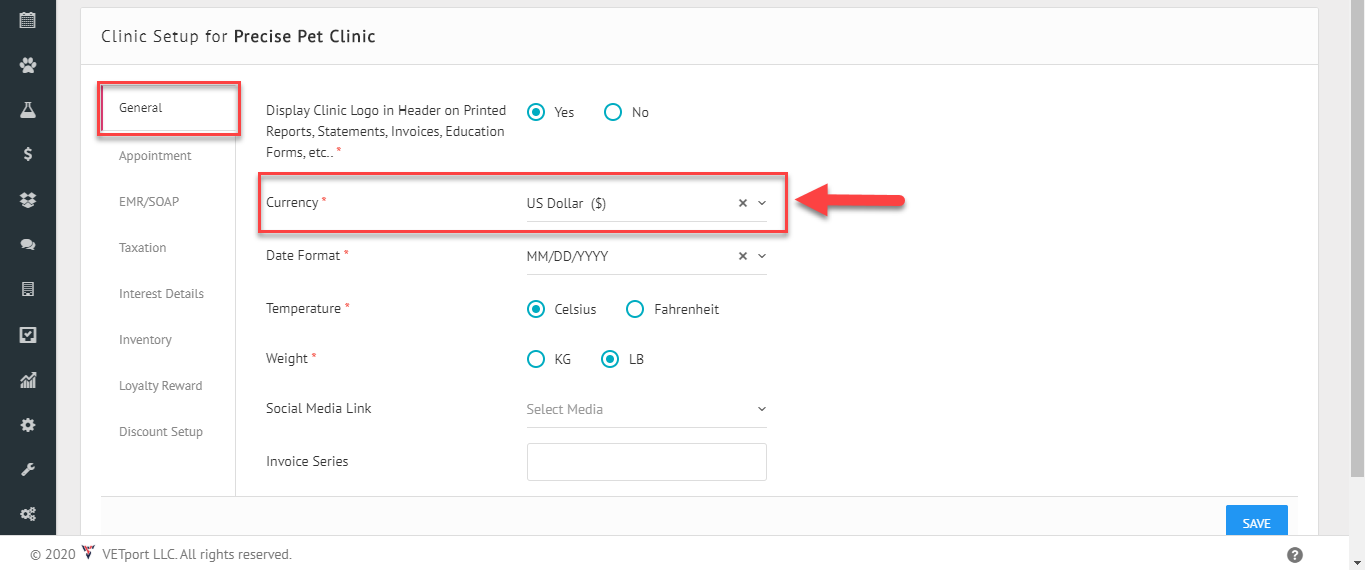
Task: Switch to the Discount Setup tab
Action: tap(161, 432)
